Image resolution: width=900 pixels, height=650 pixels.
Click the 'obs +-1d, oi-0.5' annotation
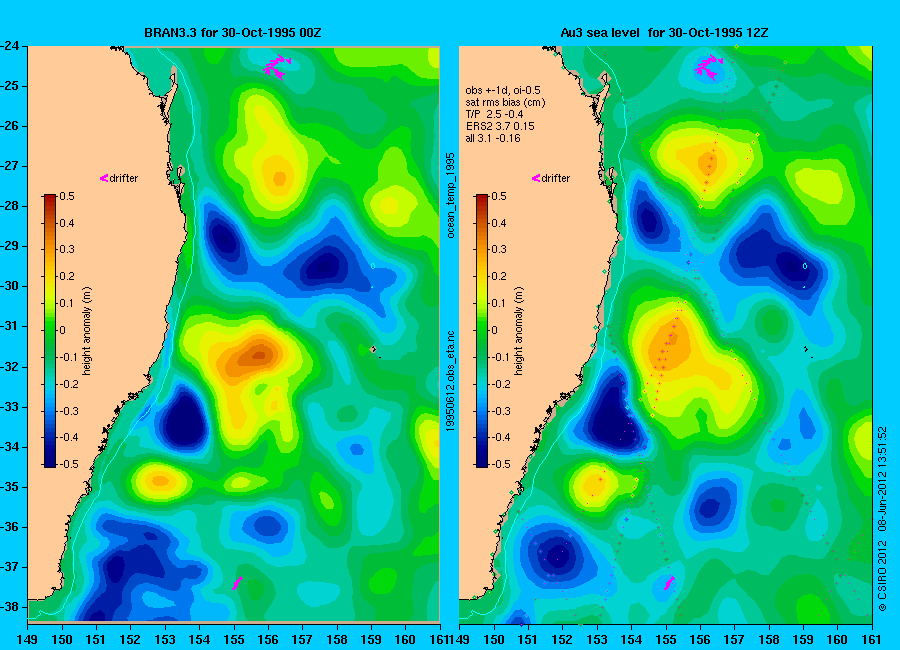pyautogui.click(x=503, y=91)
